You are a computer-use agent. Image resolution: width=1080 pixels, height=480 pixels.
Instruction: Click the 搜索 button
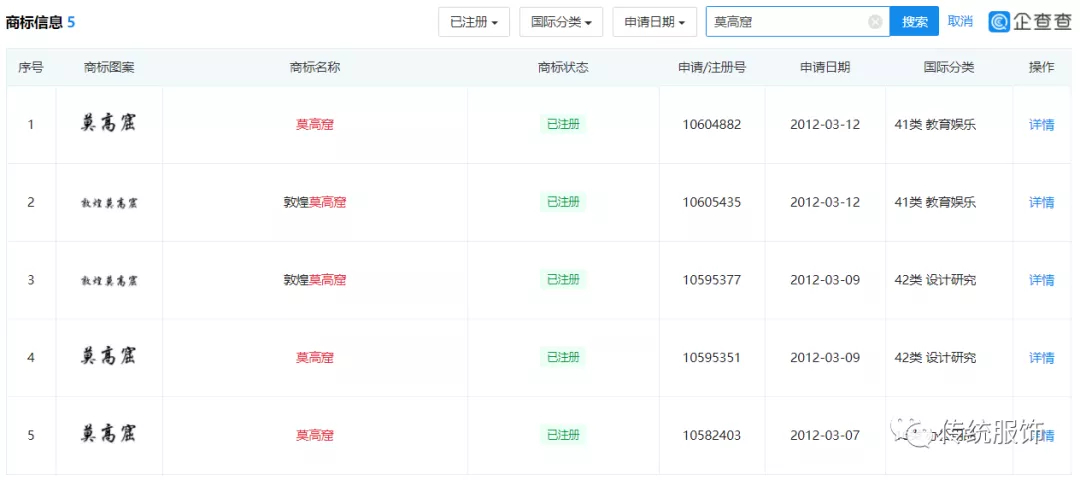pos(914,22)
